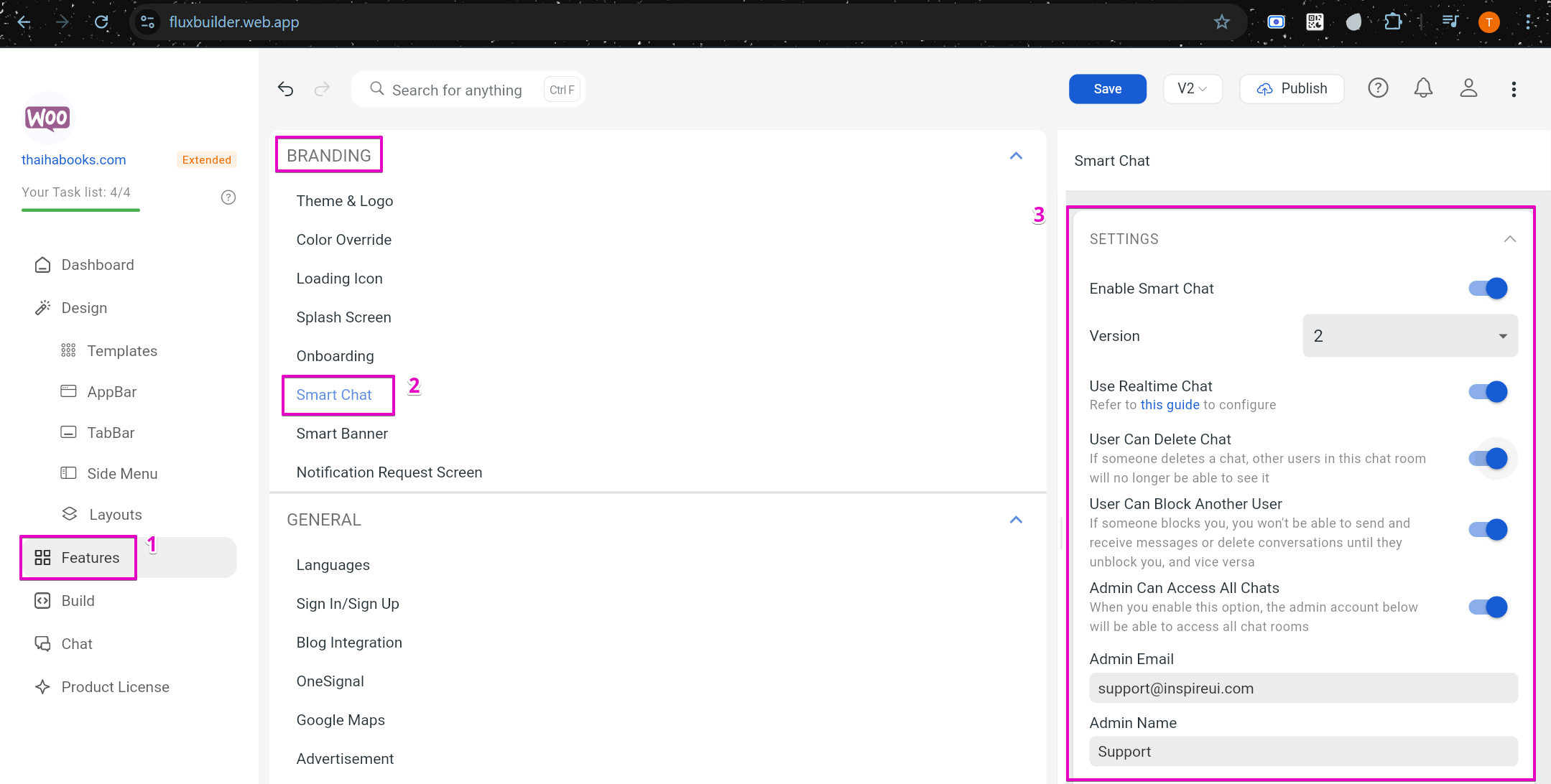Collapse the BRANDING section

pyautogui.click(x=1016, y=156)
